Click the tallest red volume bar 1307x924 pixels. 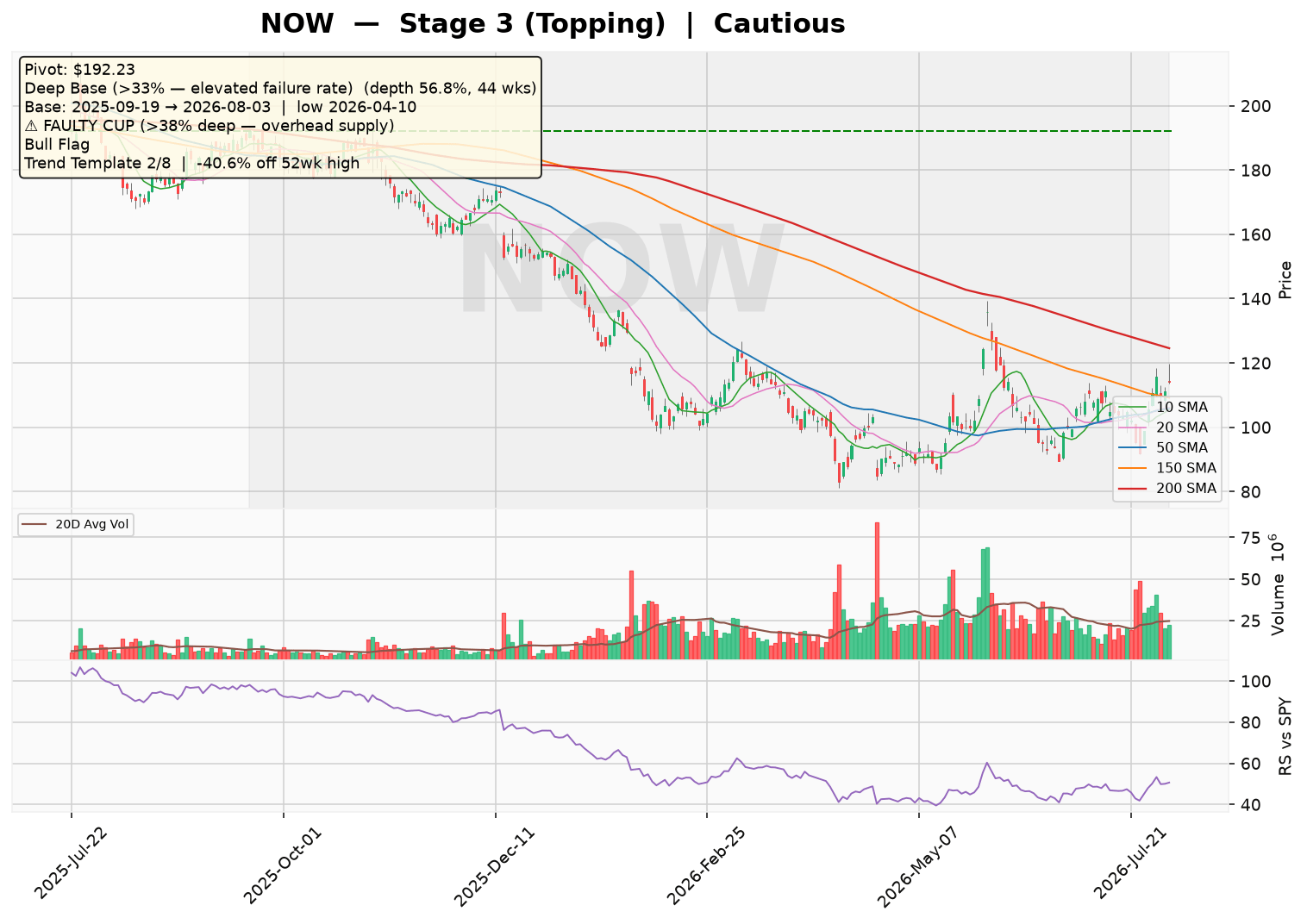[x=877, y=590]
